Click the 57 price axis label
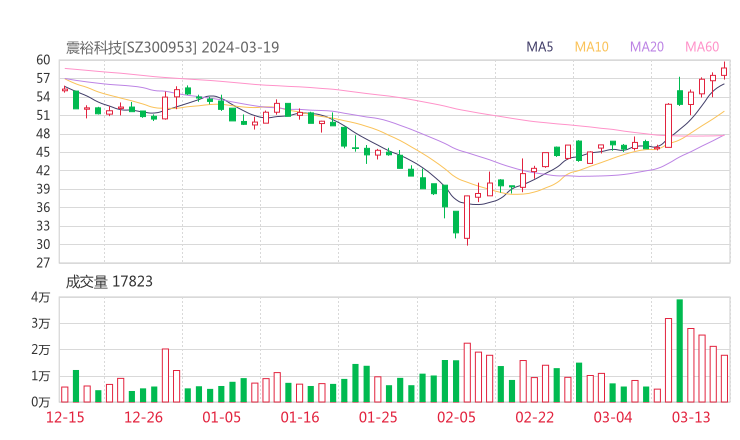This screenshot has height=440, width=740. (x=43, y=78)
